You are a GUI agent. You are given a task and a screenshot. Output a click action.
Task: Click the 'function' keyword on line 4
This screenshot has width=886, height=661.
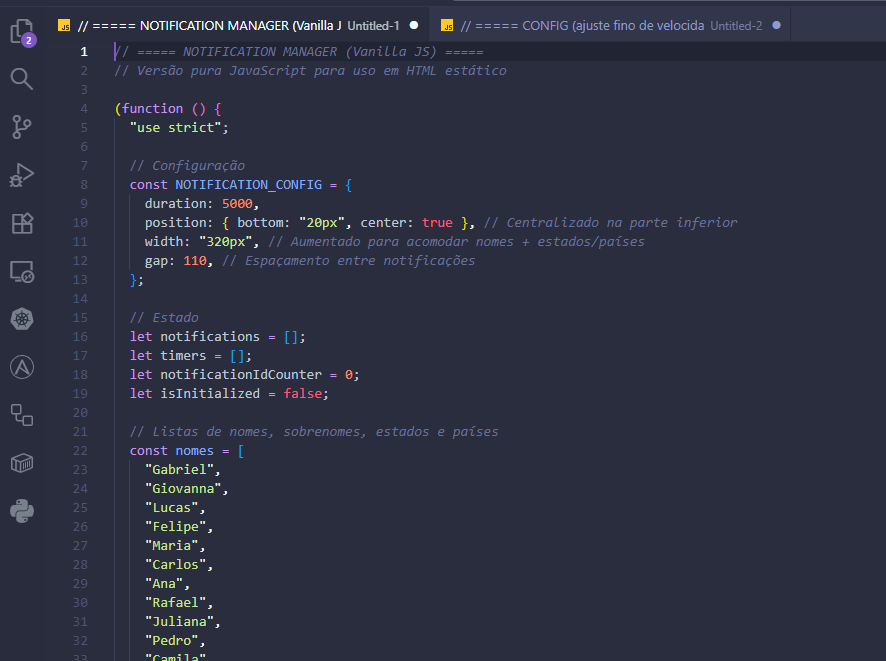(153, 108)
